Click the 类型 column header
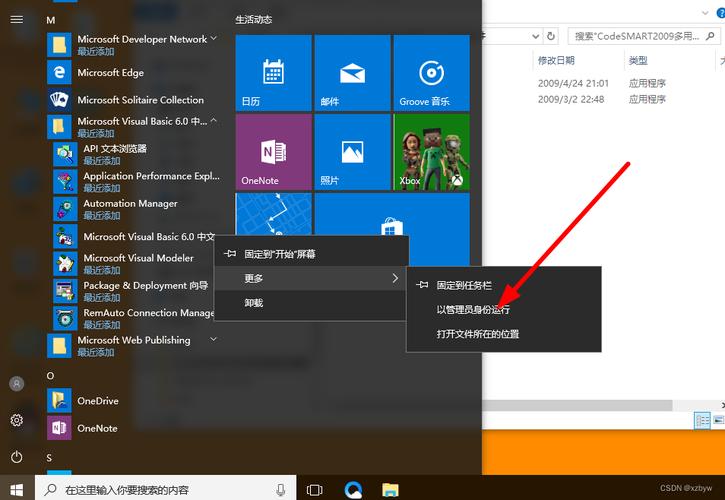This screenshot has width=725, height=500. [638, 60]
